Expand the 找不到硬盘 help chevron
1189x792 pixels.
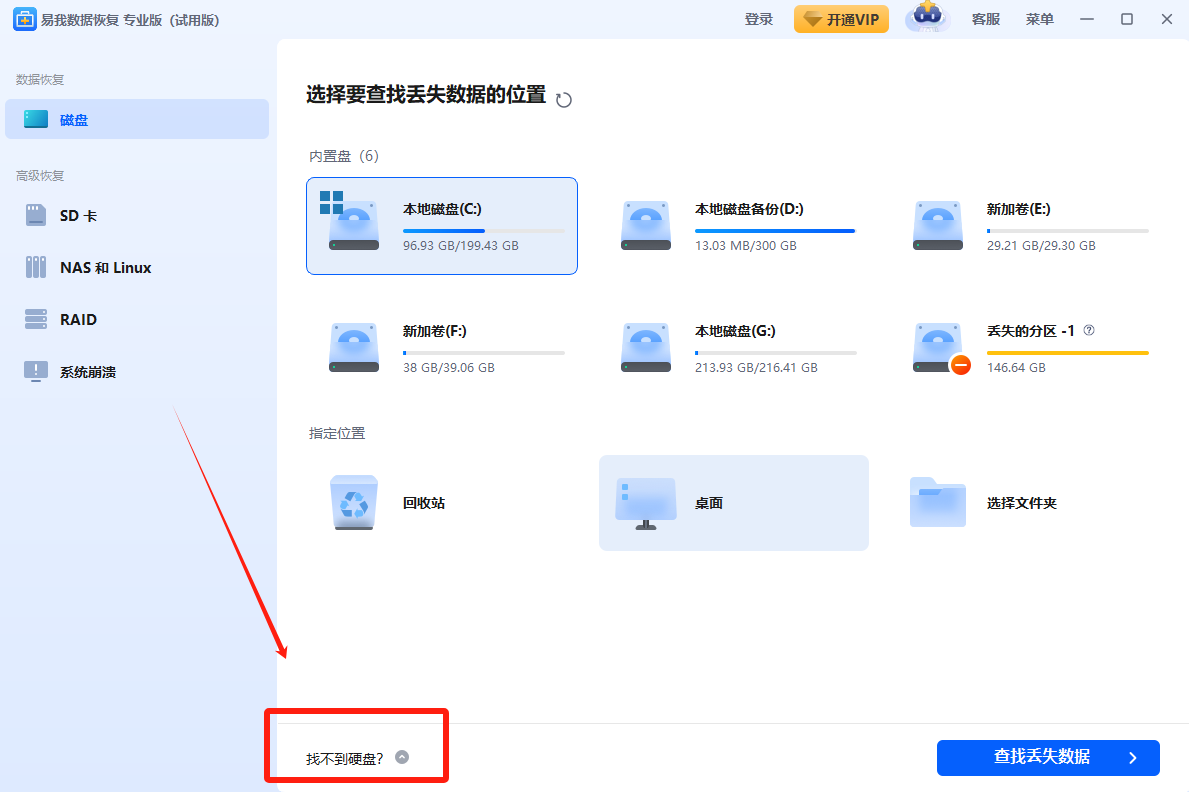[x=402, y=758]
